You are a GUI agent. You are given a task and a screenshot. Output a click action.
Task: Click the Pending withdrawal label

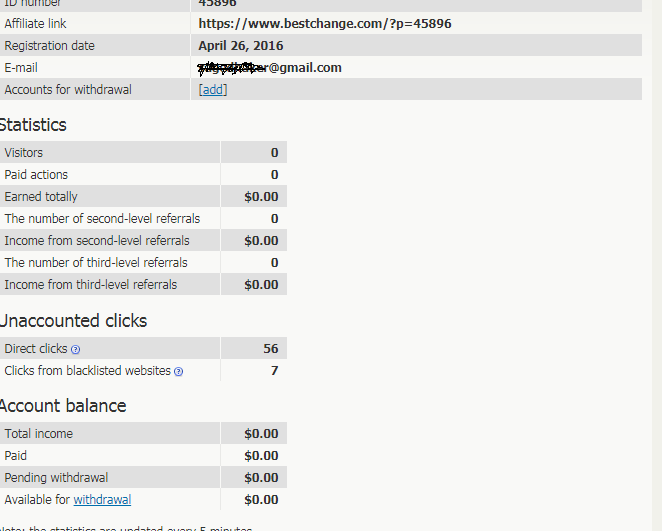(56, 478)
